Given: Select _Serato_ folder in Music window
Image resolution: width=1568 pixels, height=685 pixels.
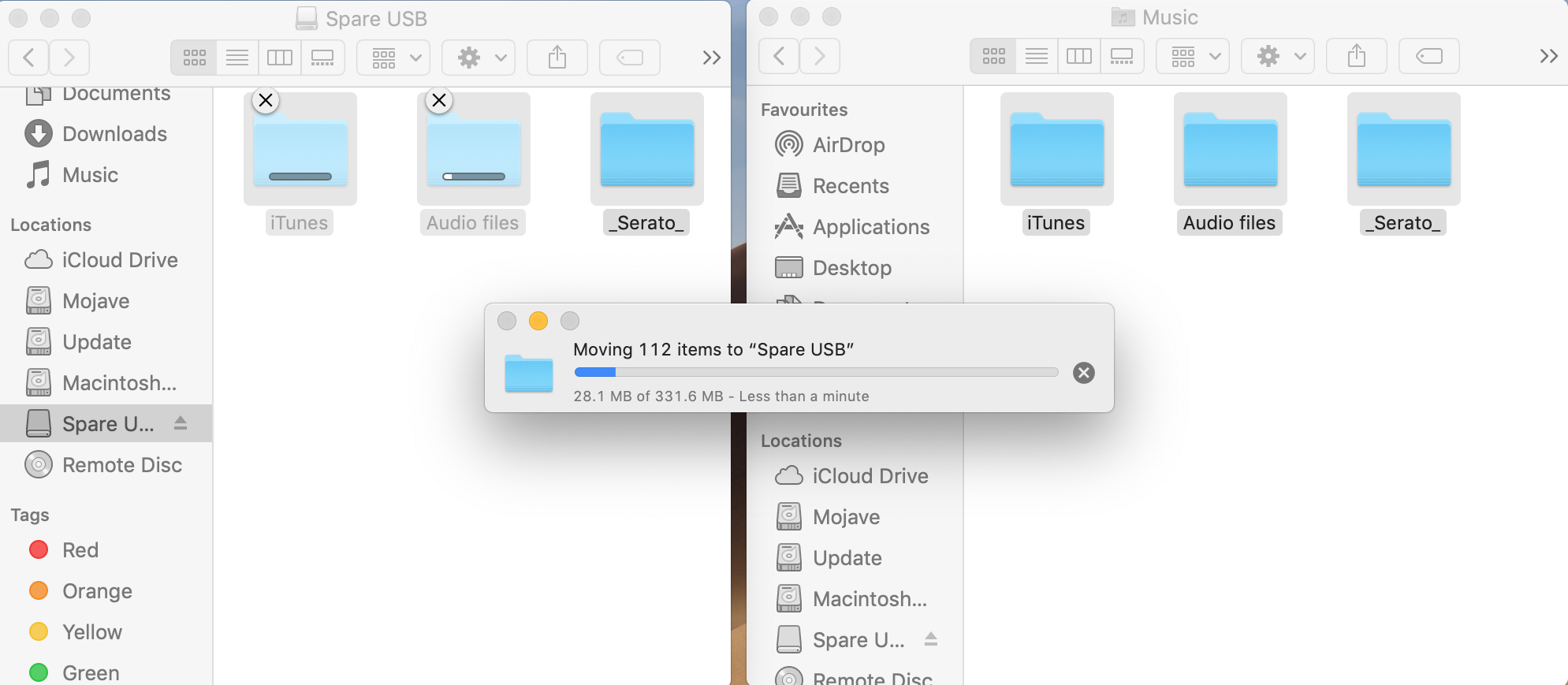Looking at the screenshot, I should tap(1403, 150).
